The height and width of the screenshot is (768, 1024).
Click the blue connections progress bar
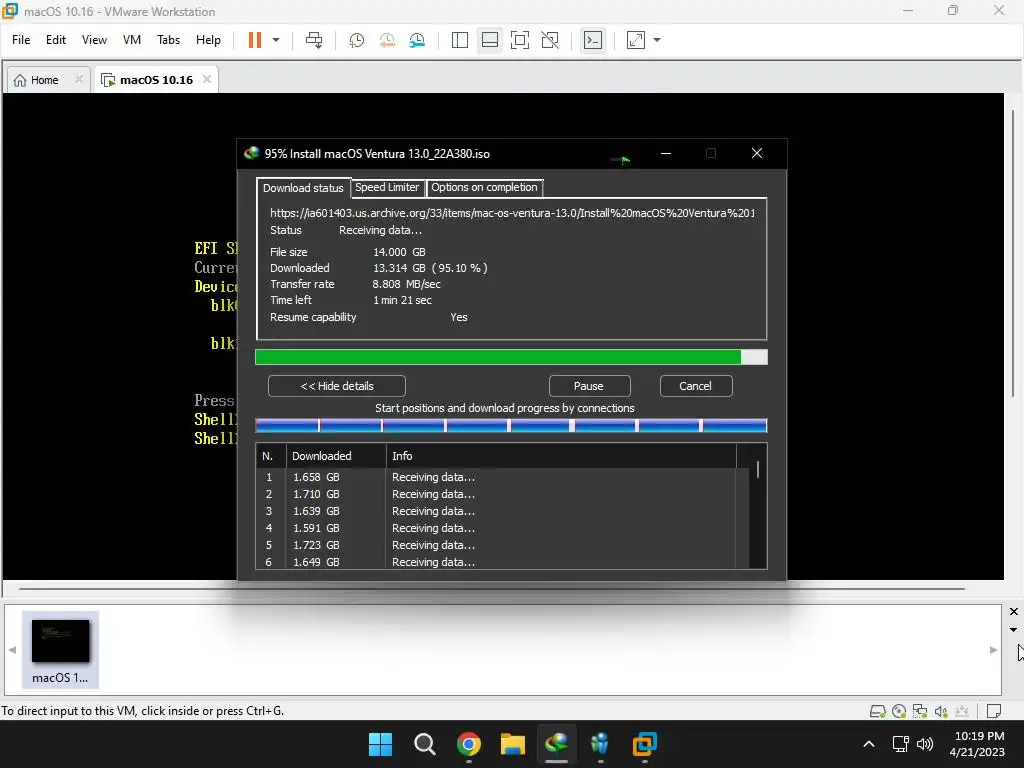click(x=511, y=426)
